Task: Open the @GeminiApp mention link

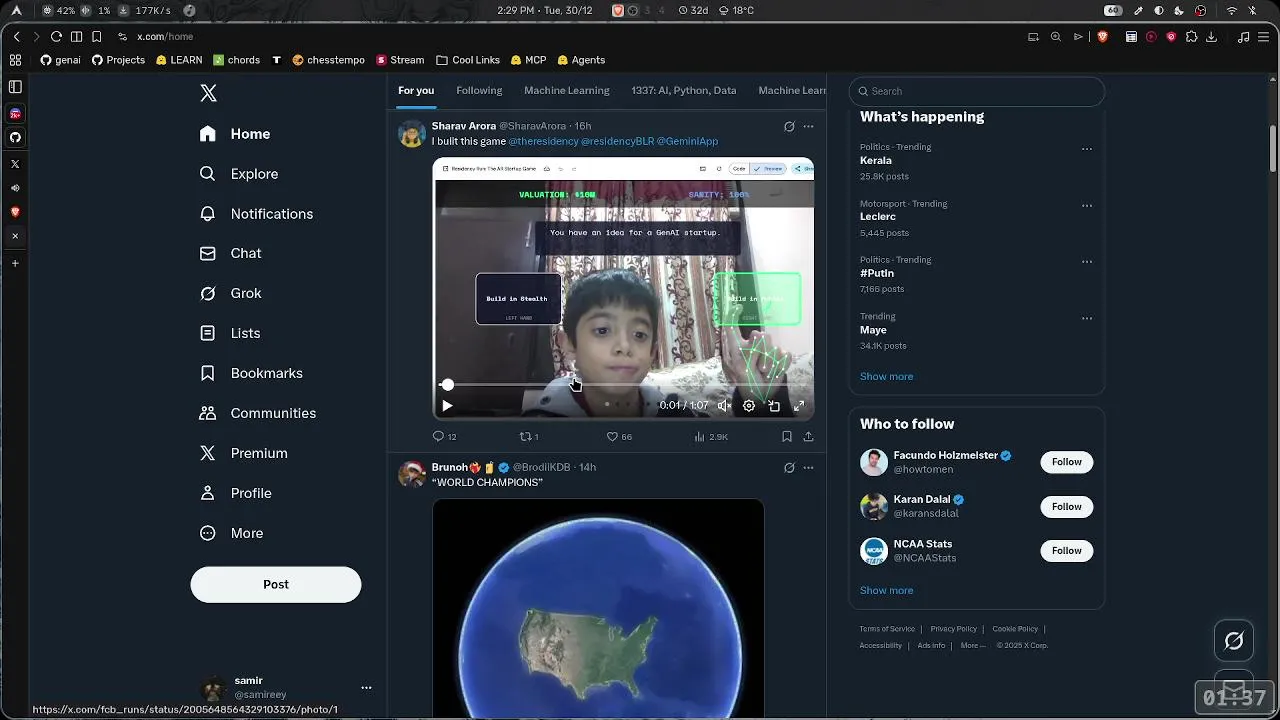Action: click(687, 141)
